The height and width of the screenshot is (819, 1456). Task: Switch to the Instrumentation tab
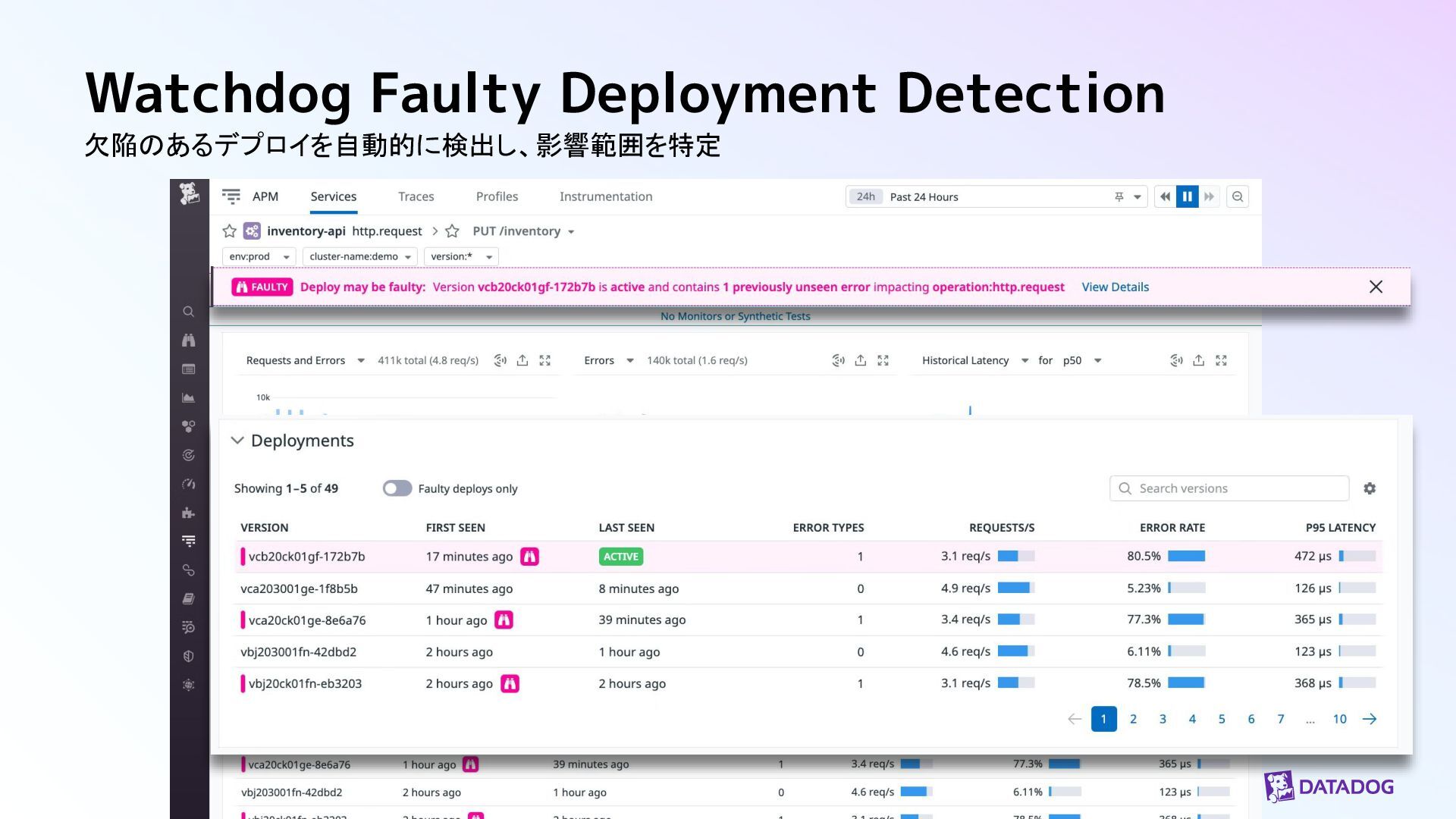pos(606,196)
